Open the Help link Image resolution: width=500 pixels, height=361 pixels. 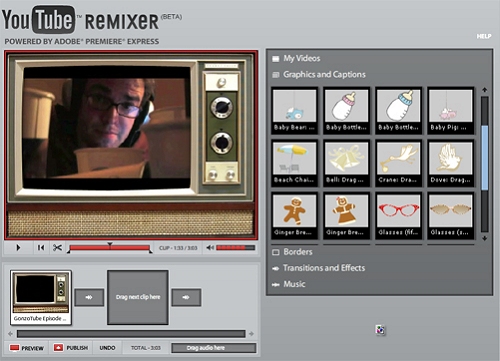[484, 36]
